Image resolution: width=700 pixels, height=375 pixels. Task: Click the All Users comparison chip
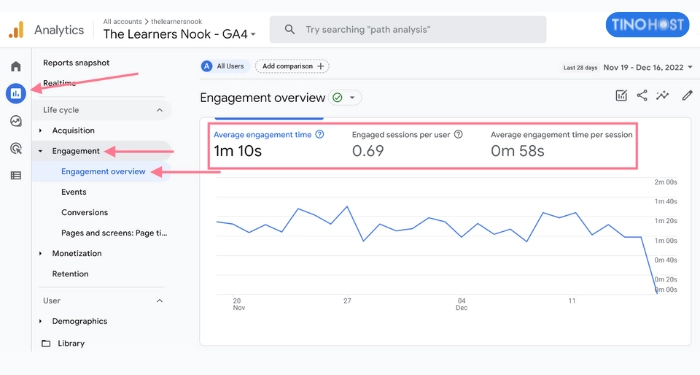225,66
